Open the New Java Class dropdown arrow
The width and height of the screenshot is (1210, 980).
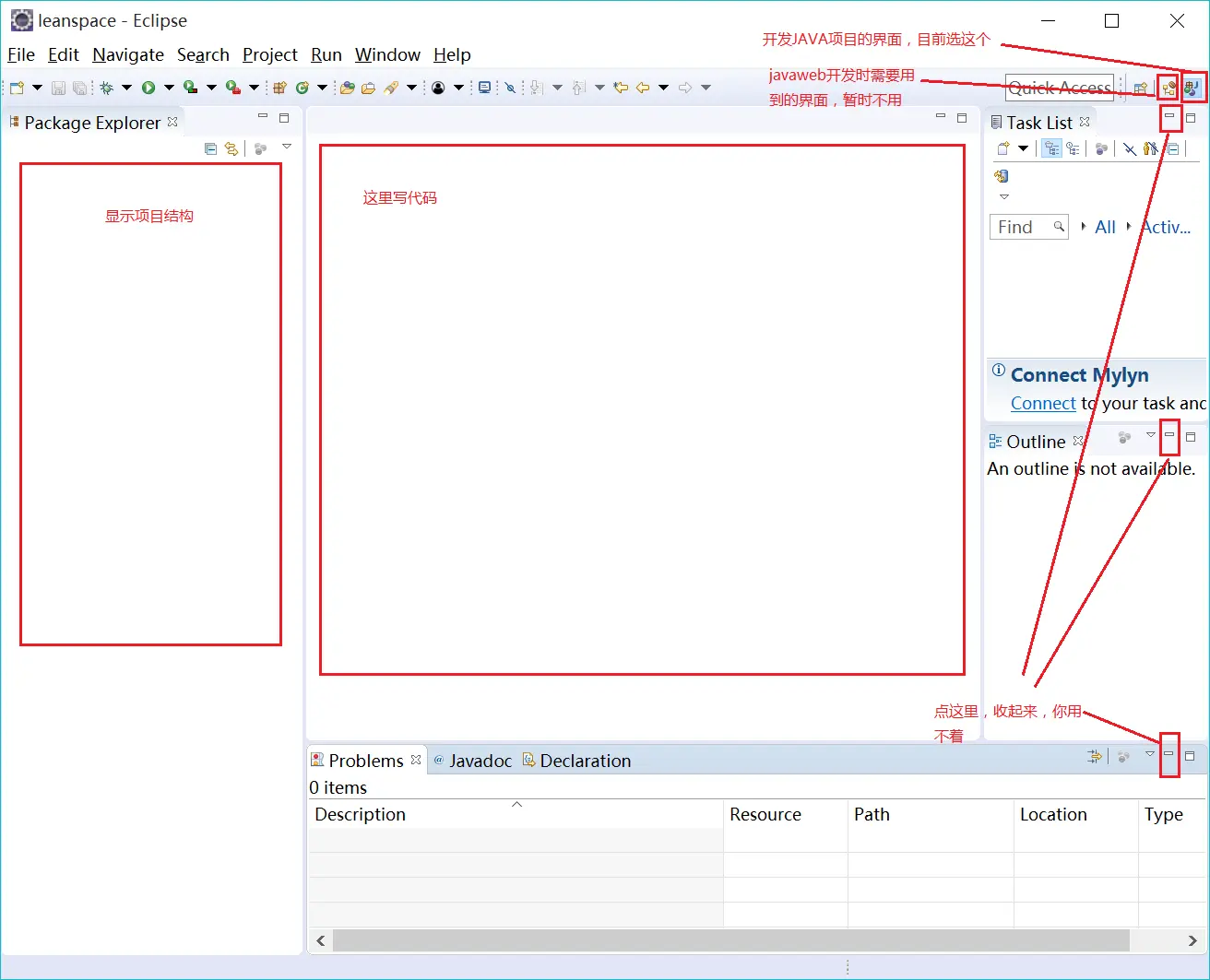click(322, 88)
